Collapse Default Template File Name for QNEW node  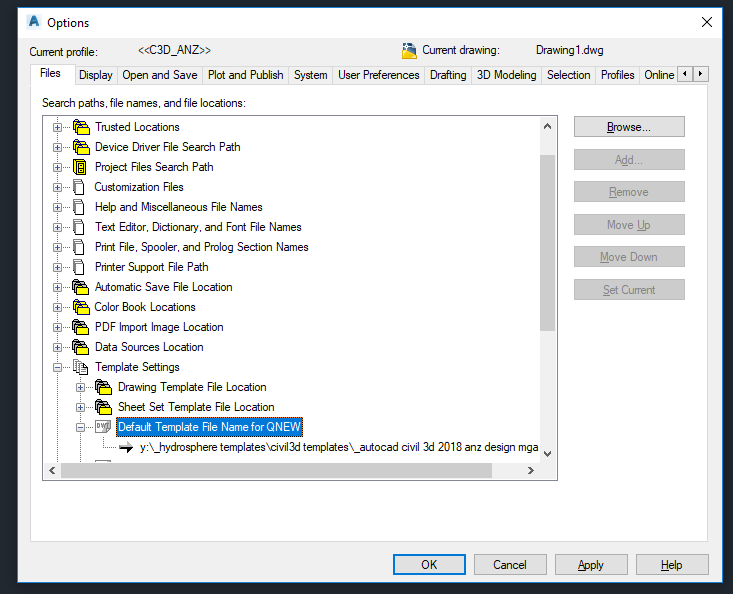tap(80, 427)
